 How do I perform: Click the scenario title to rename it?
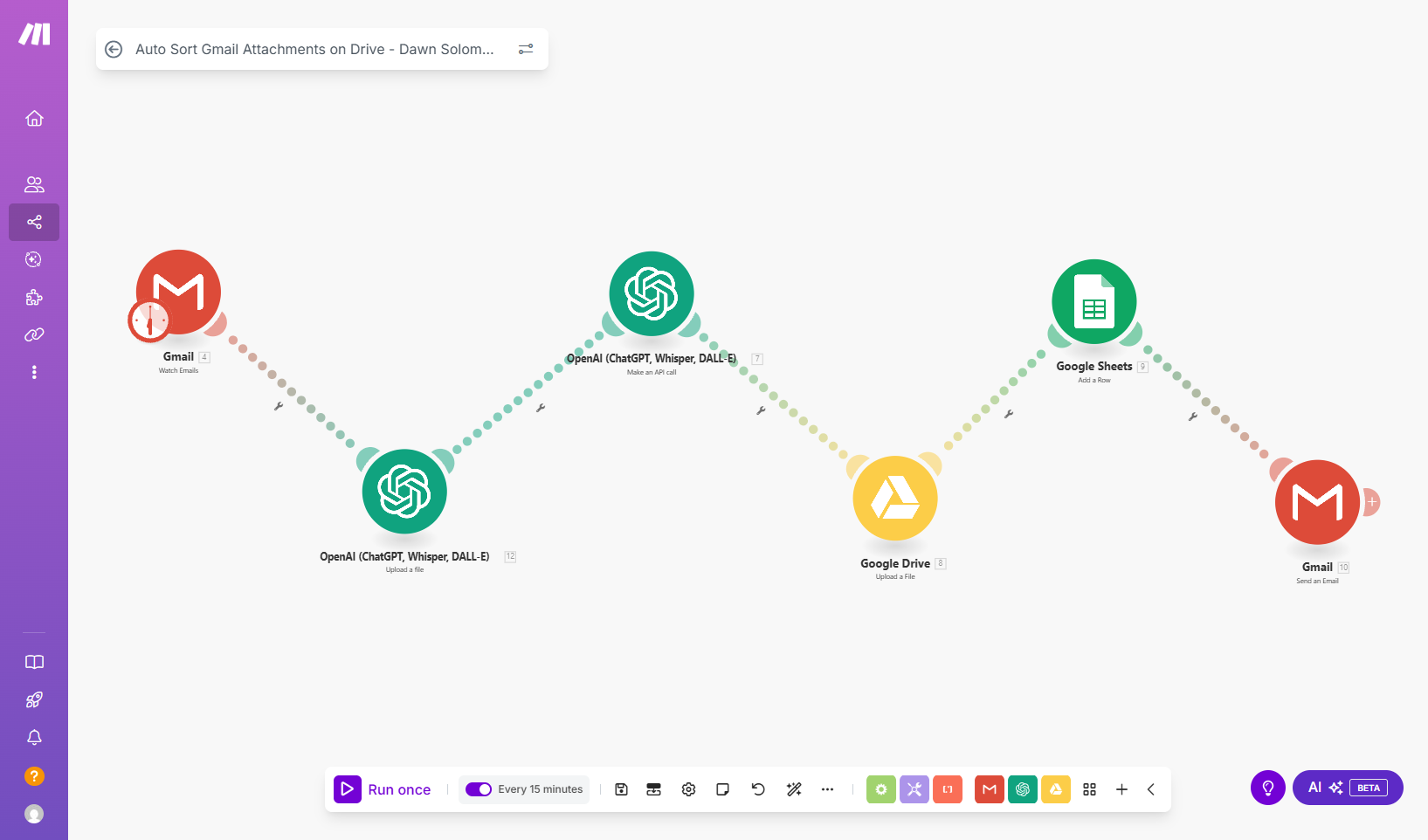pos(314,49)
